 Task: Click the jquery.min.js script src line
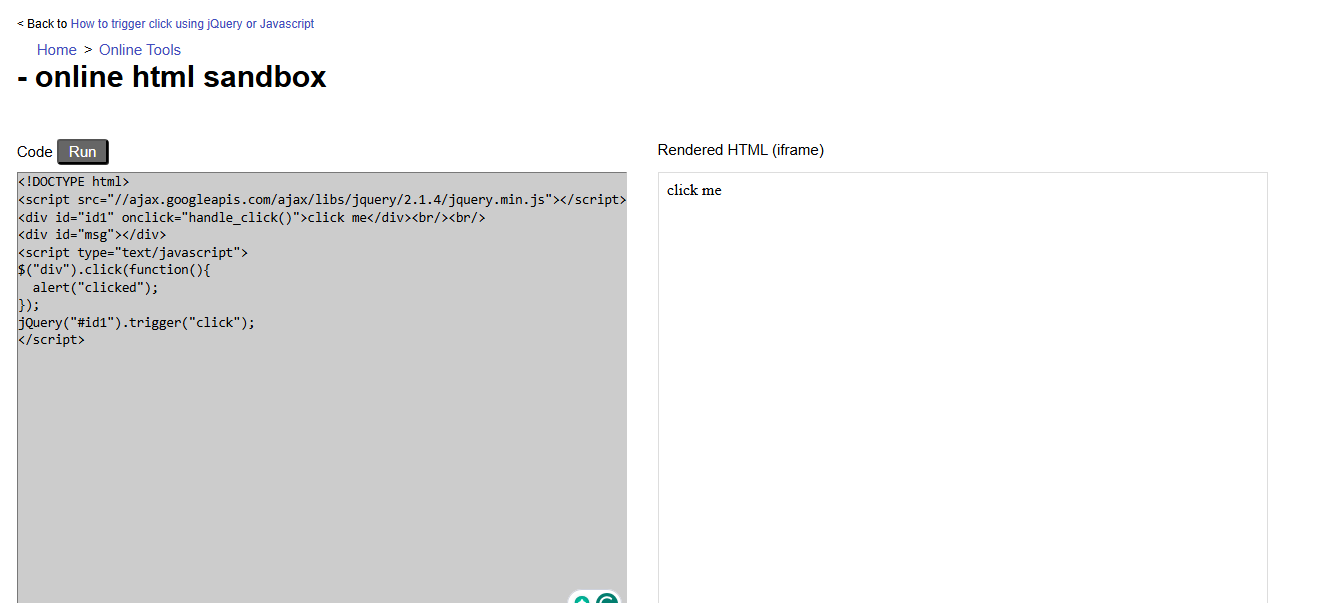[322, 199]
